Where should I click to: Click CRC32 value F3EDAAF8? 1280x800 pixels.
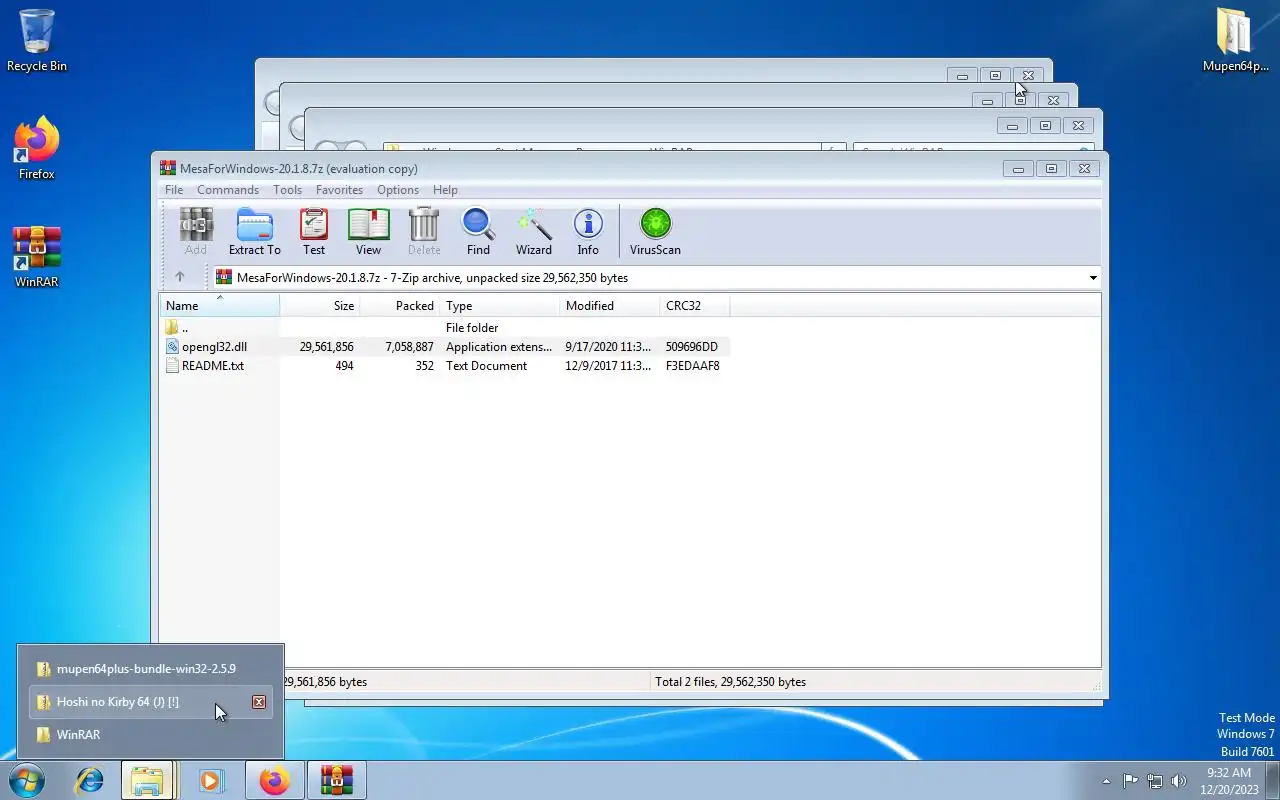click(692, 366)
